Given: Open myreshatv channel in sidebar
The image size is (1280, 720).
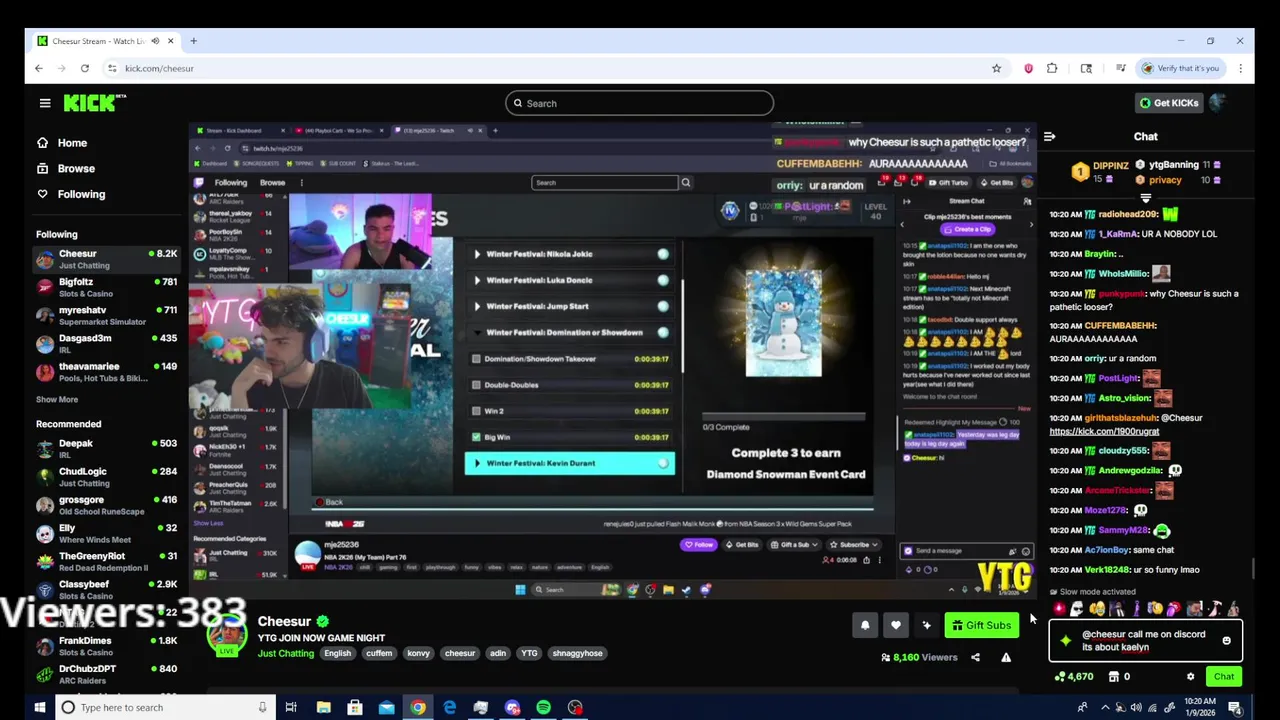Looking at the screenshot, I should (106, 316).
